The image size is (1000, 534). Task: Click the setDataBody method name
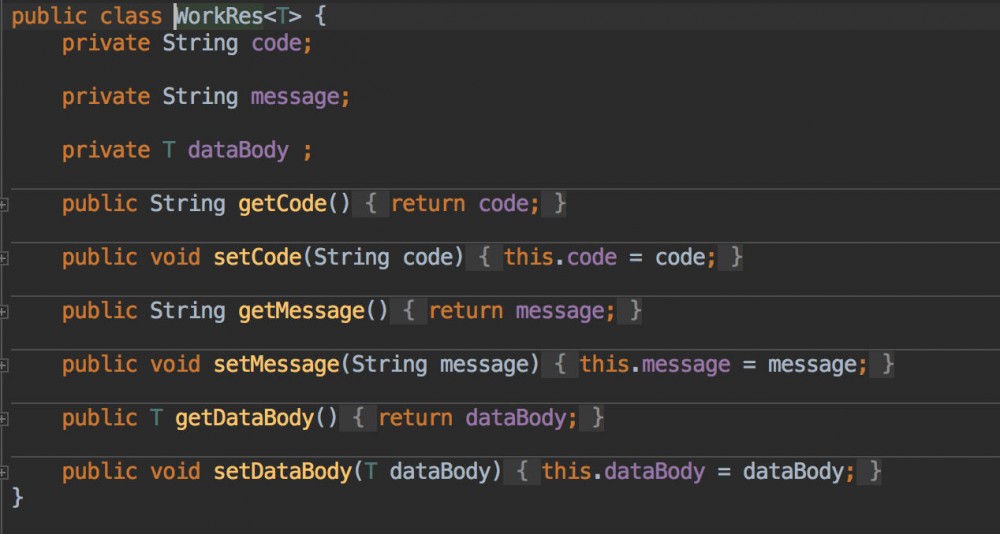282,470
